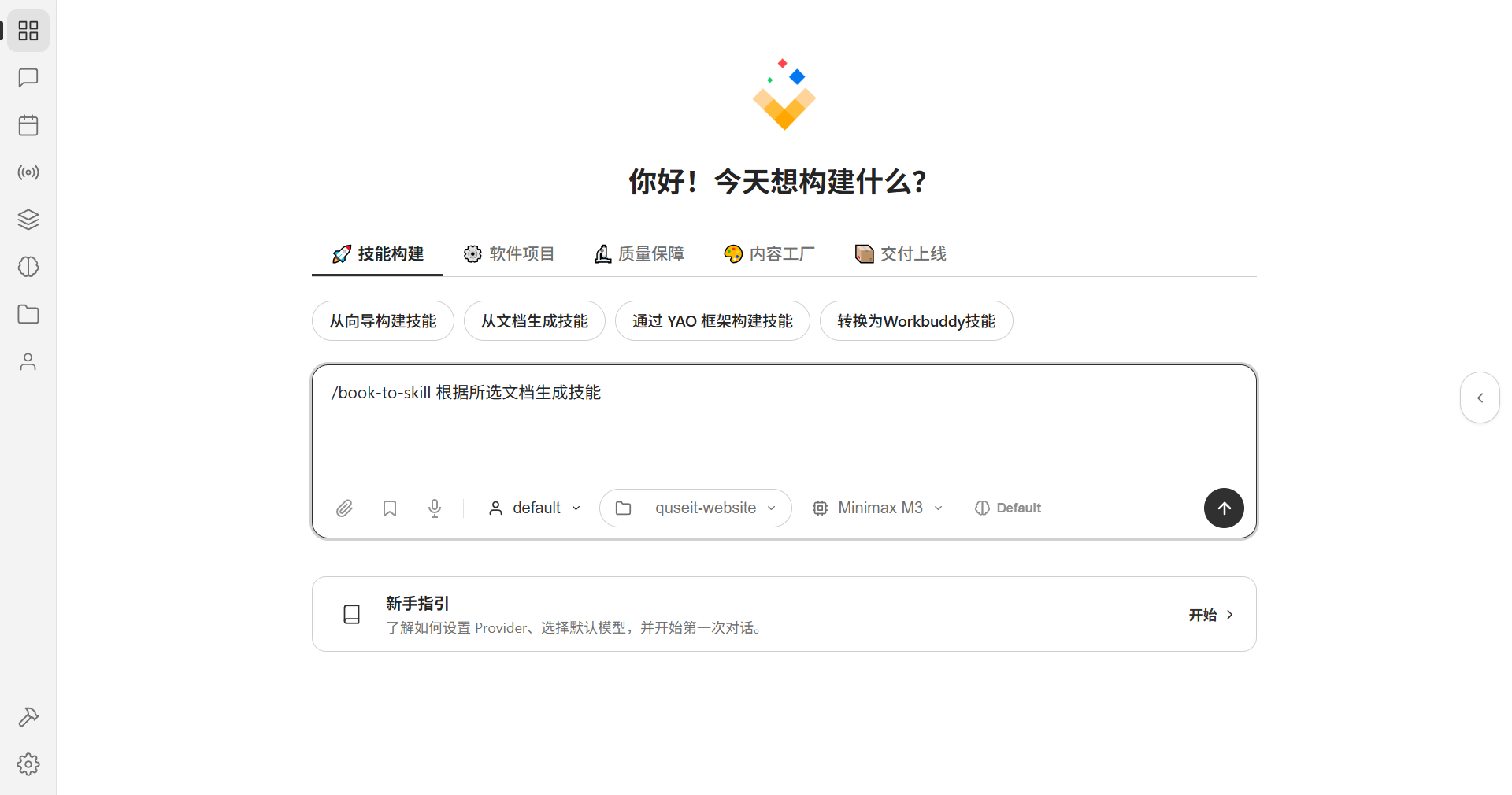Image resolution: width=1512 pixels, height=795 pixels.
Task: Click the bookmark icon in input bar
Action: click(390, 508)
